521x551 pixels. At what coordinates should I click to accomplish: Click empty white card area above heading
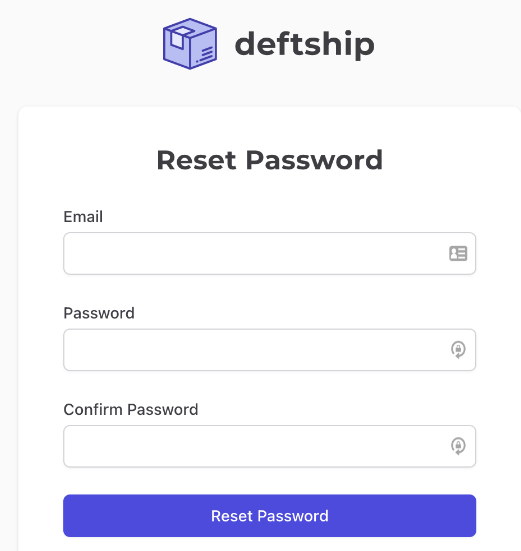269,125
